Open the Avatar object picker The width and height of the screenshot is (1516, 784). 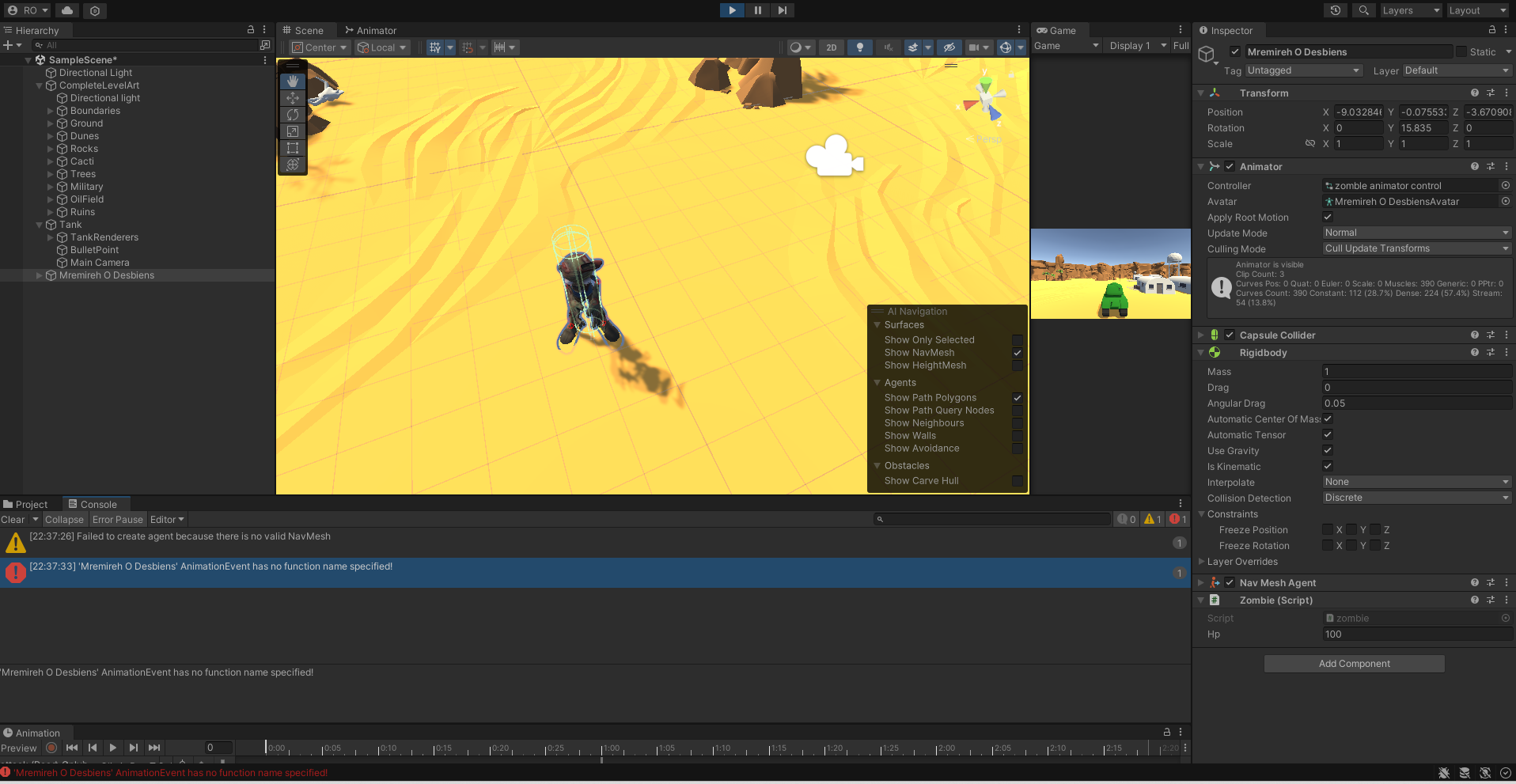1506,202
